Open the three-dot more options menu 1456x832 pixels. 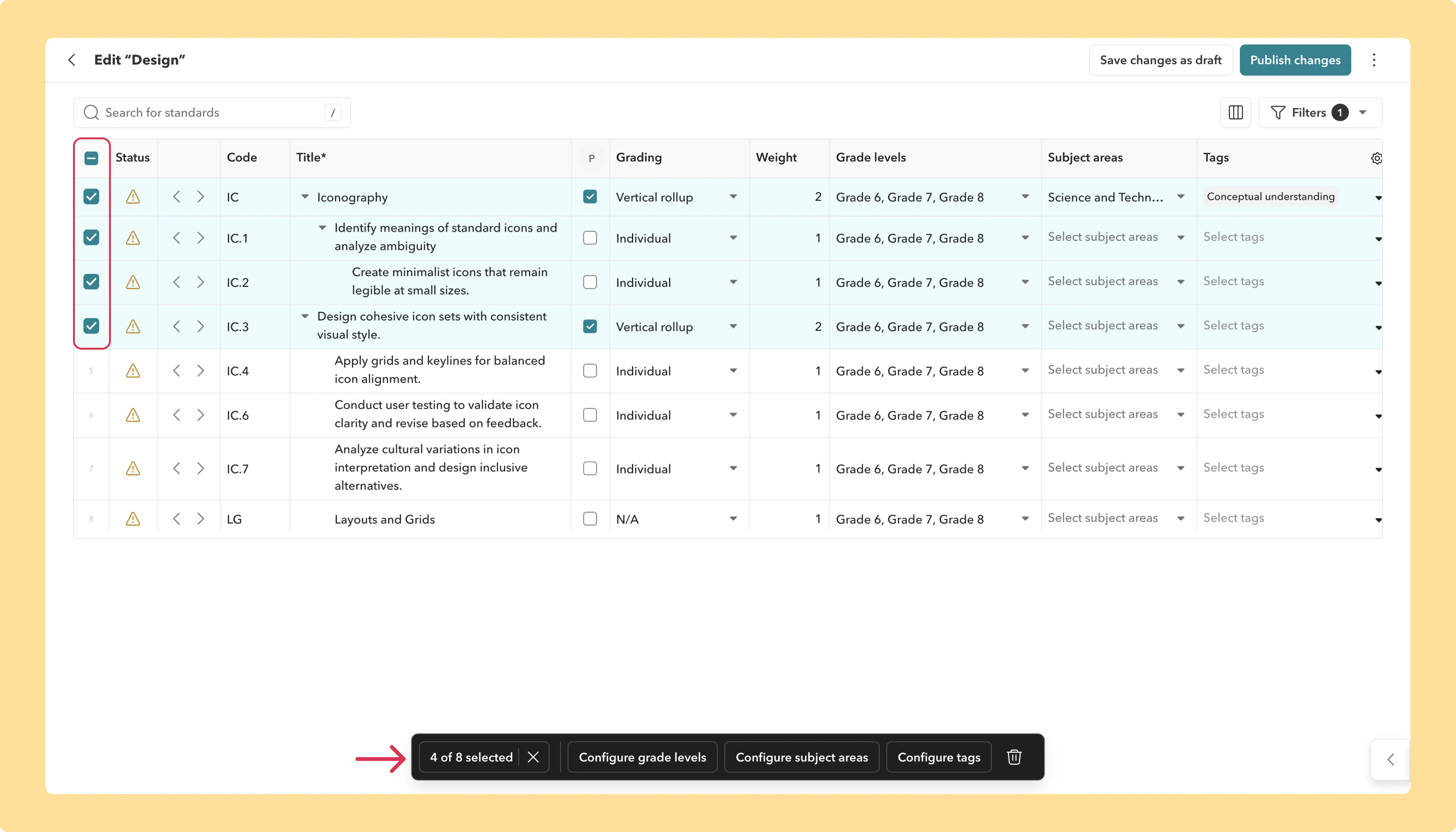(x=1374, y=60)
